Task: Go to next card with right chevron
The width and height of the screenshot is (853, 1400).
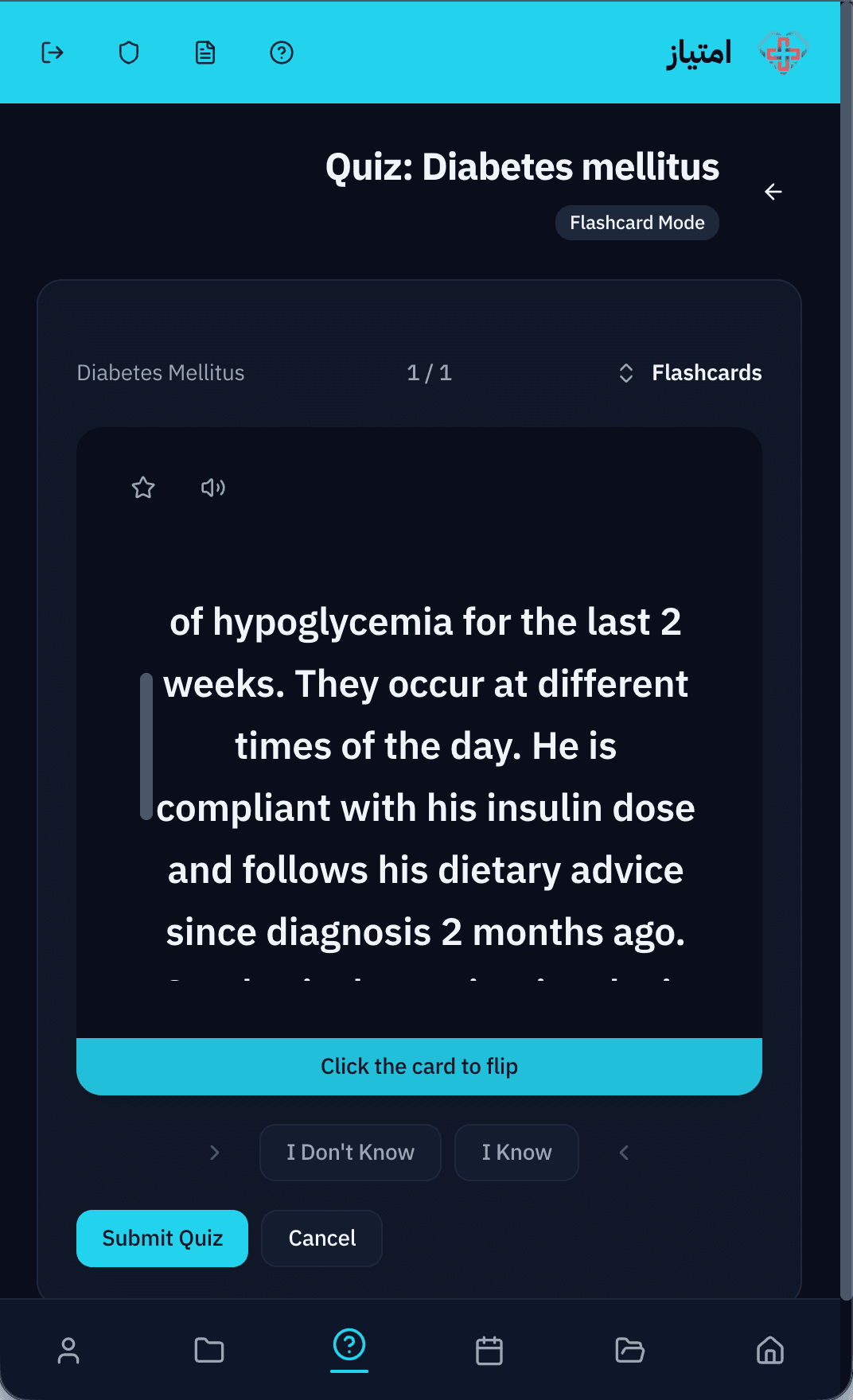Action: 214,1153
